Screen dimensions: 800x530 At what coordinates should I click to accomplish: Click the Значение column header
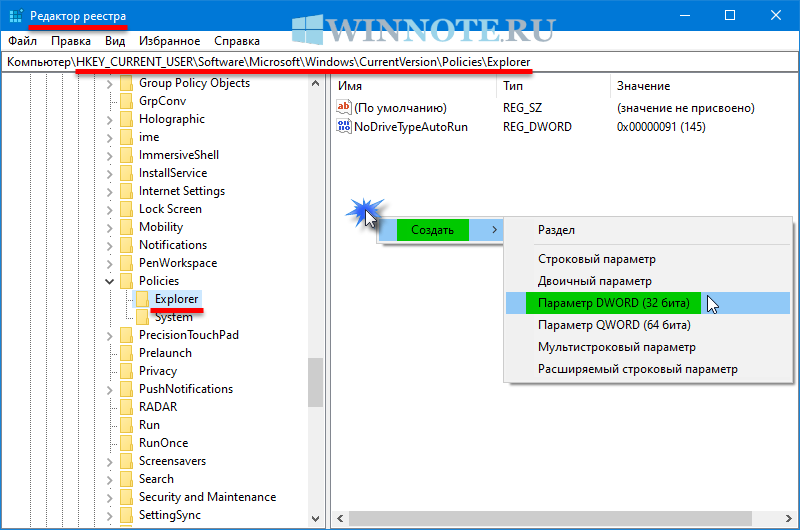[704, 86]
